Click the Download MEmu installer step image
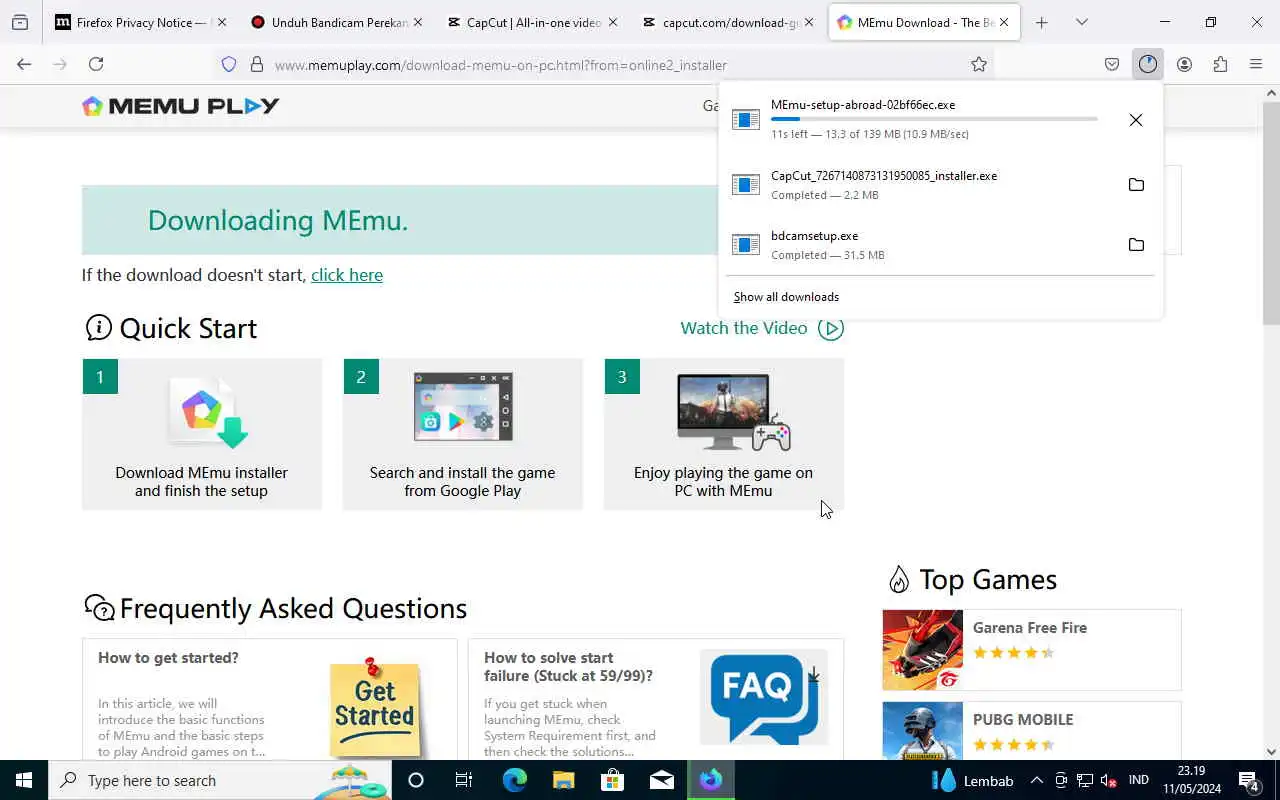1280x800 pixels. [x=209, y=411]
